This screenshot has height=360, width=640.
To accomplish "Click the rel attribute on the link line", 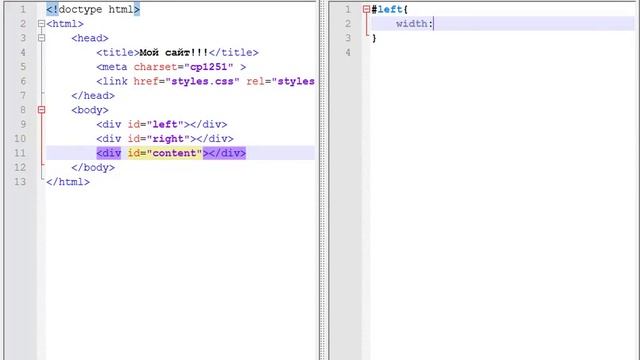I will click(x=256, y=81).
